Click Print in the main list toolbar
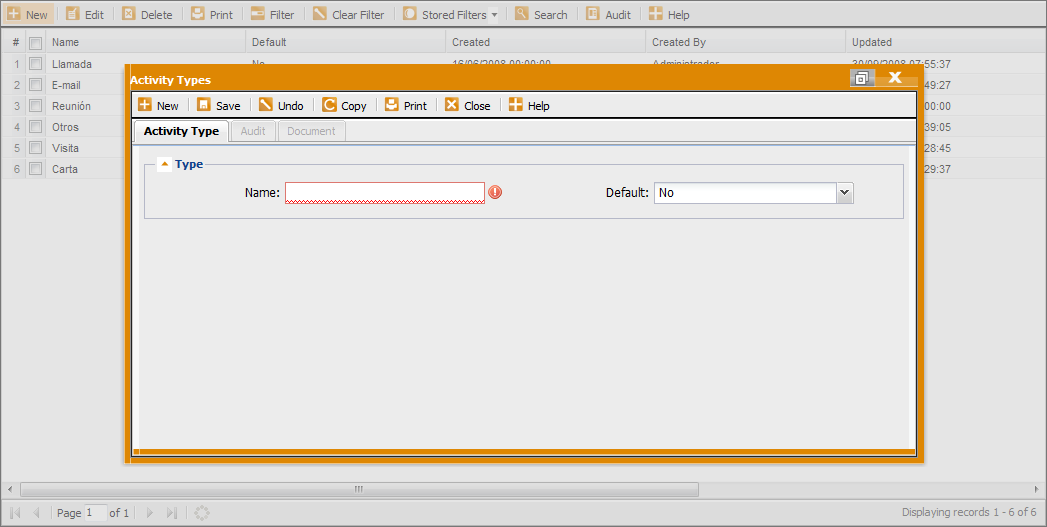 212,14
